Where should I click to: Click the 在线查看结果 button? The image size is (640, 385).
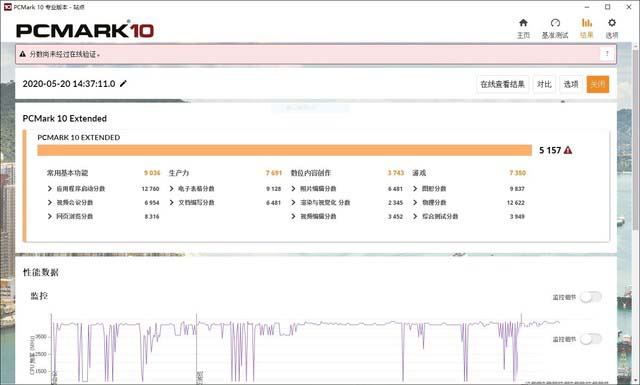click(x=502, y=84)
